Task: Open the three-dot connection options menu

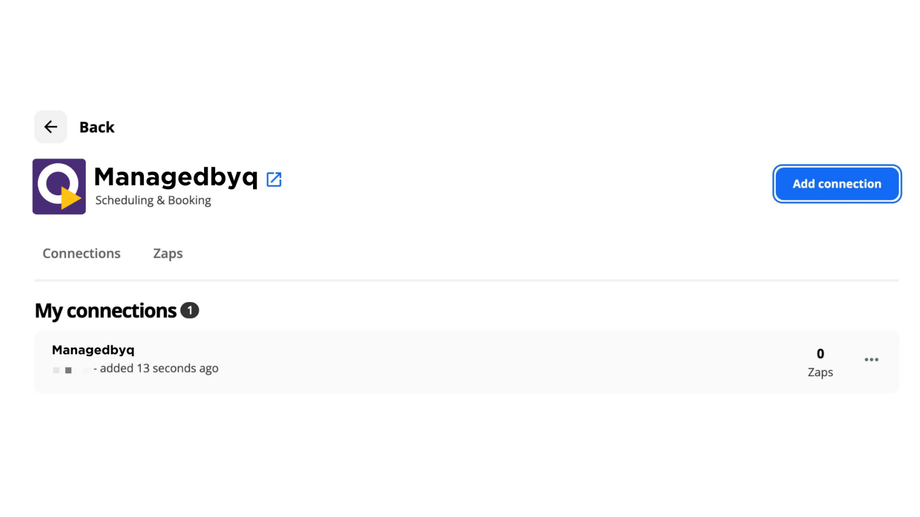Action: 871,360
